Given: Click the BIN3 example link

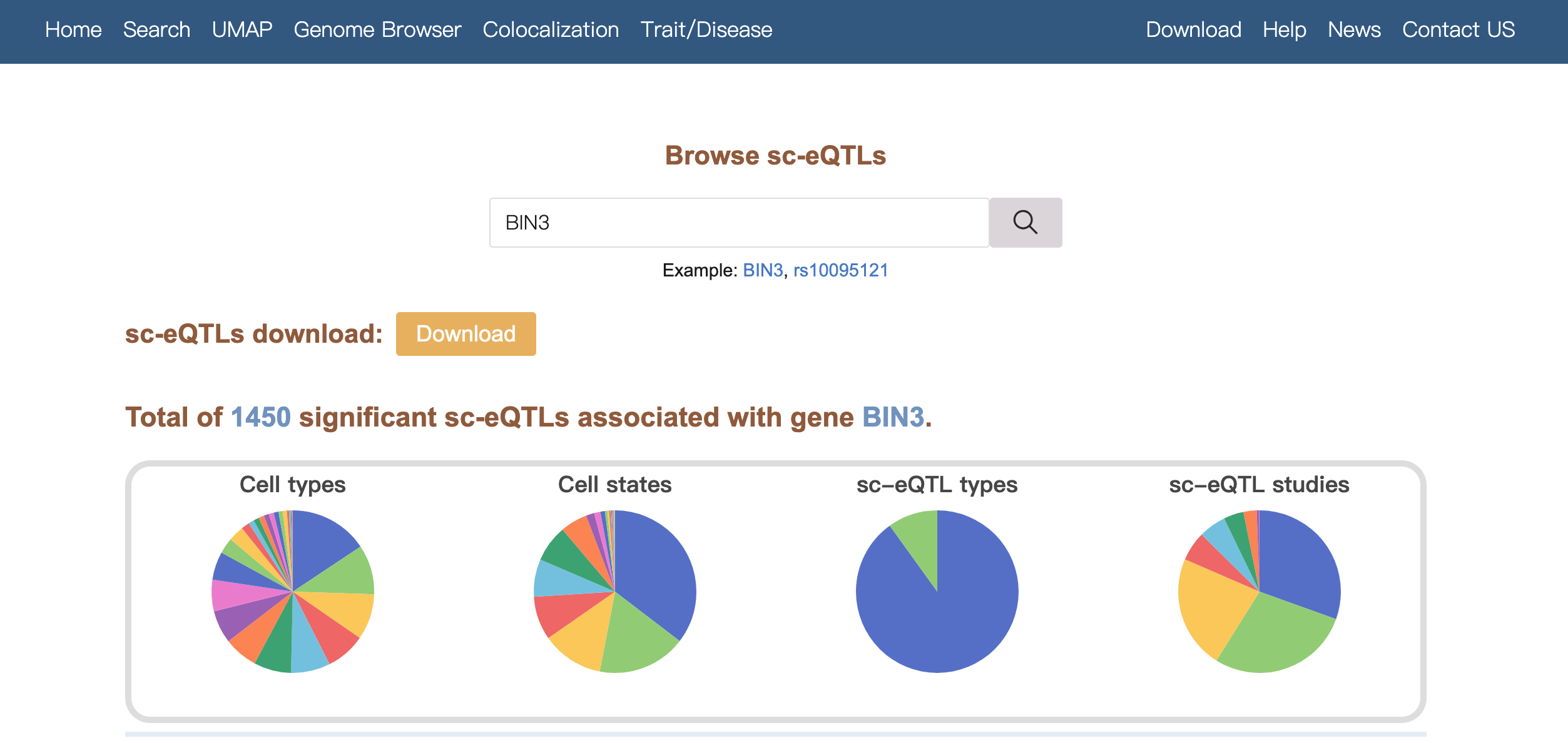Looking at the screenshot, I should click(762, 270).
